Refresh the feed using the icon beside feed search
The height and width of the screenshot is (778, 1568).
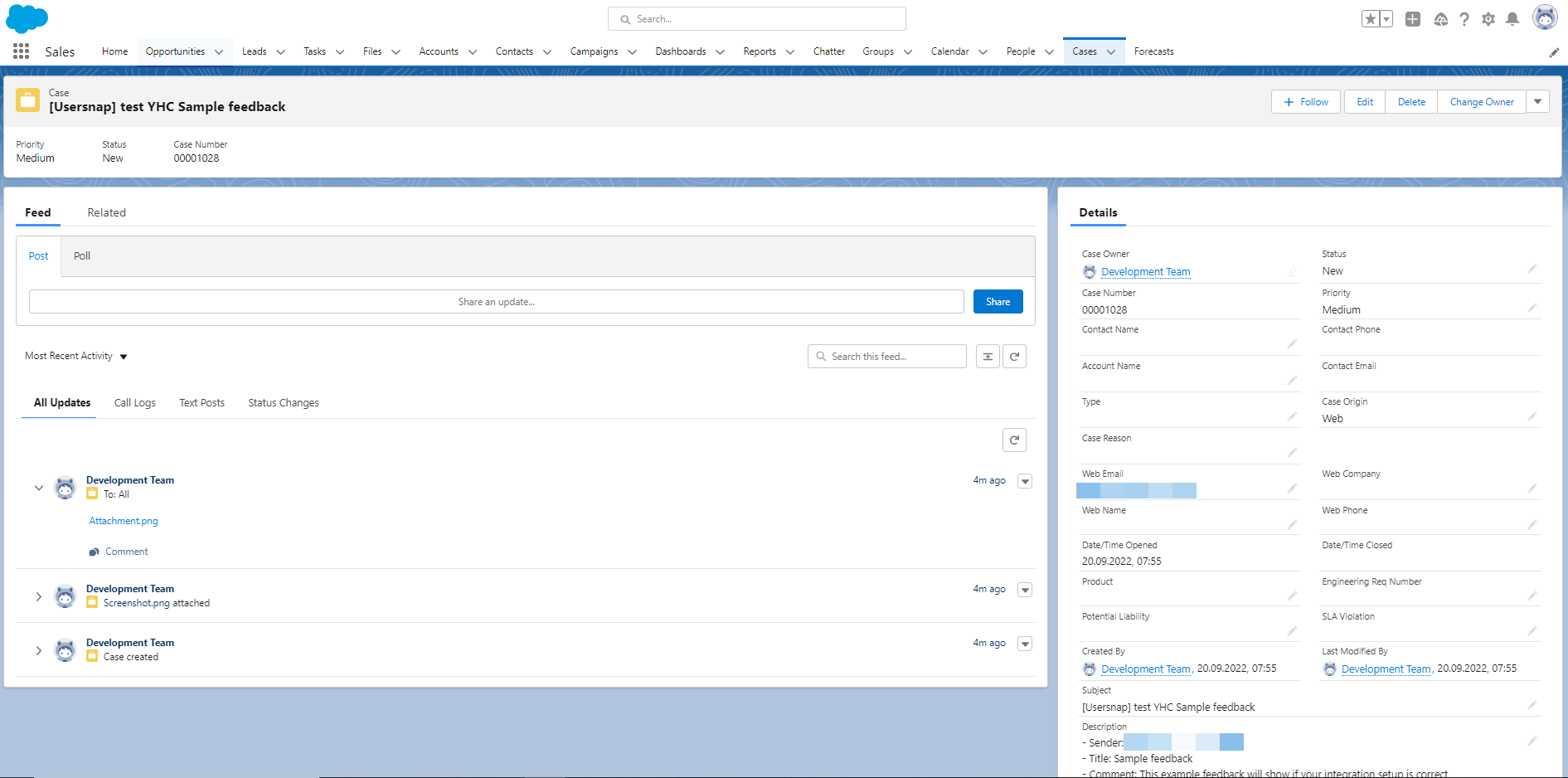click(1014, 357)
